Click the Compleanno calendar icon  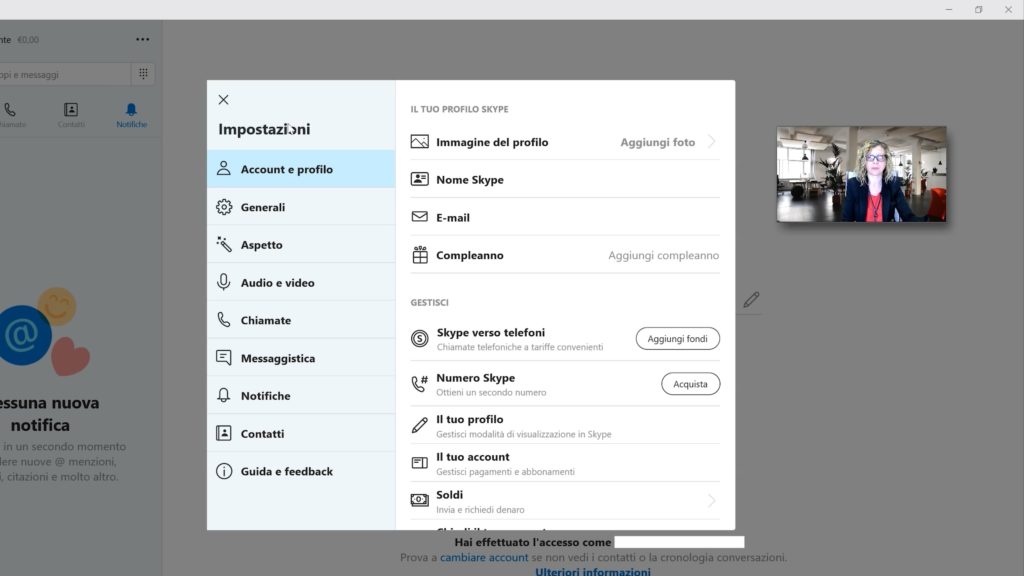point(419,254)
